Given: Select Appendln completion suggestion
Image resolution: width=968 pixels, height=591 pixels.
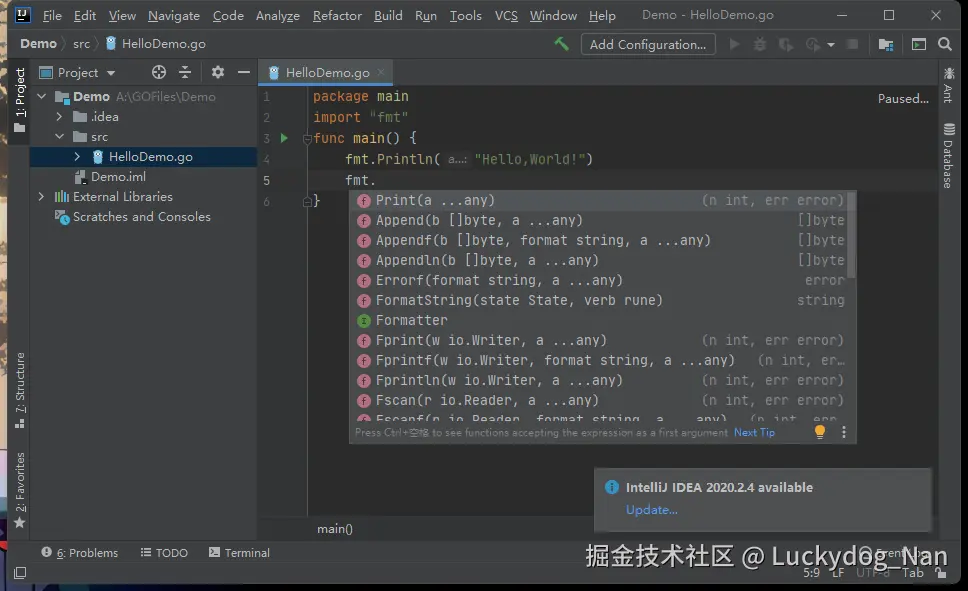Looking at the screenshot, I should (x=600, y=260).
